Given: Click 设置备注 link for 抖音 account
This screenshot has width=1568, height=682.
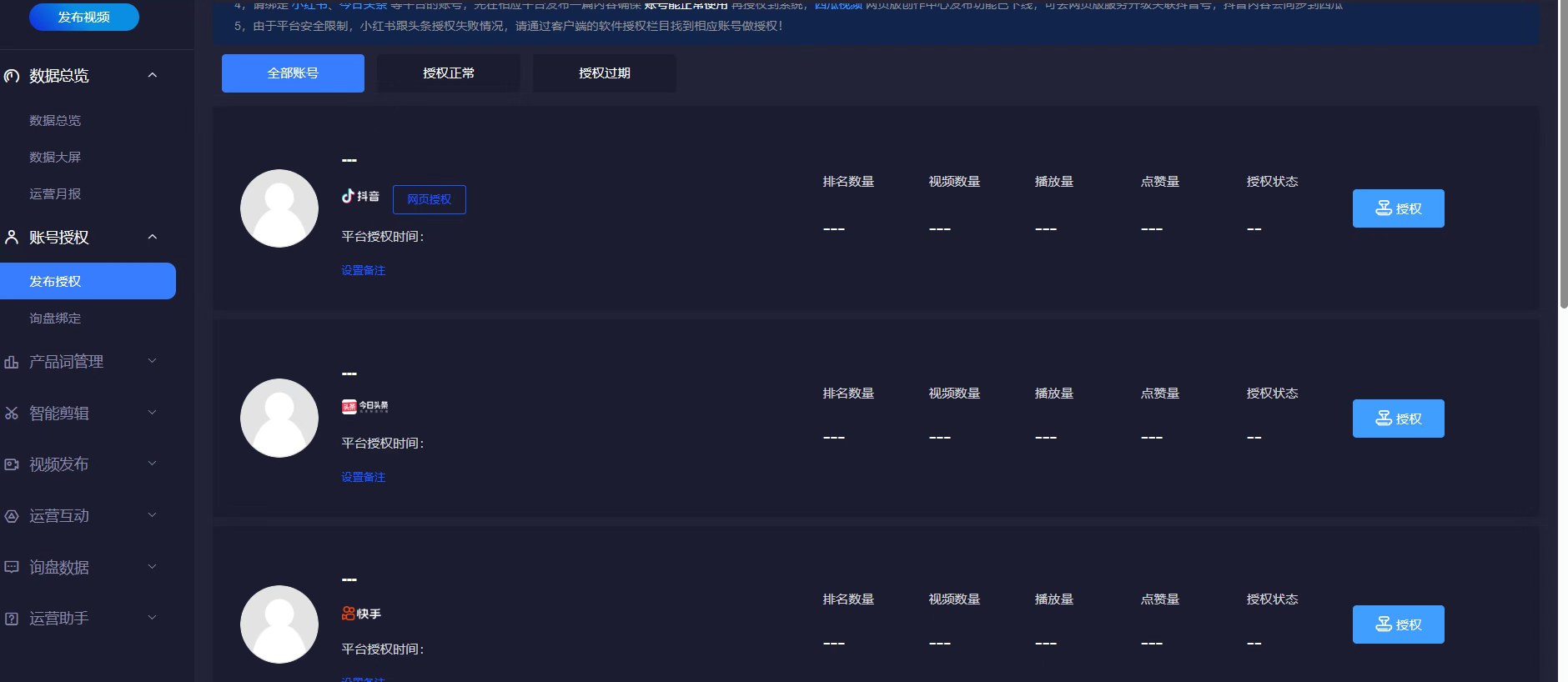Looking at the screenshot, I should pyautogui.click(x=363, y=270).
